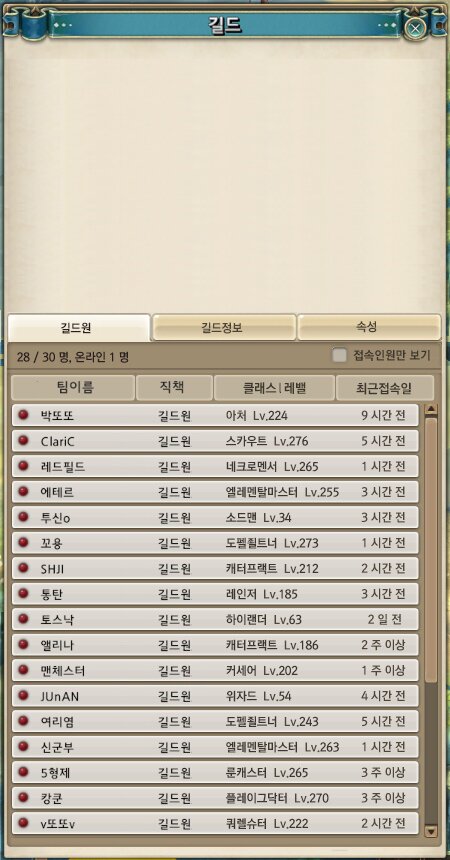Click the red status dot next to v또또v

click(23, 823)
